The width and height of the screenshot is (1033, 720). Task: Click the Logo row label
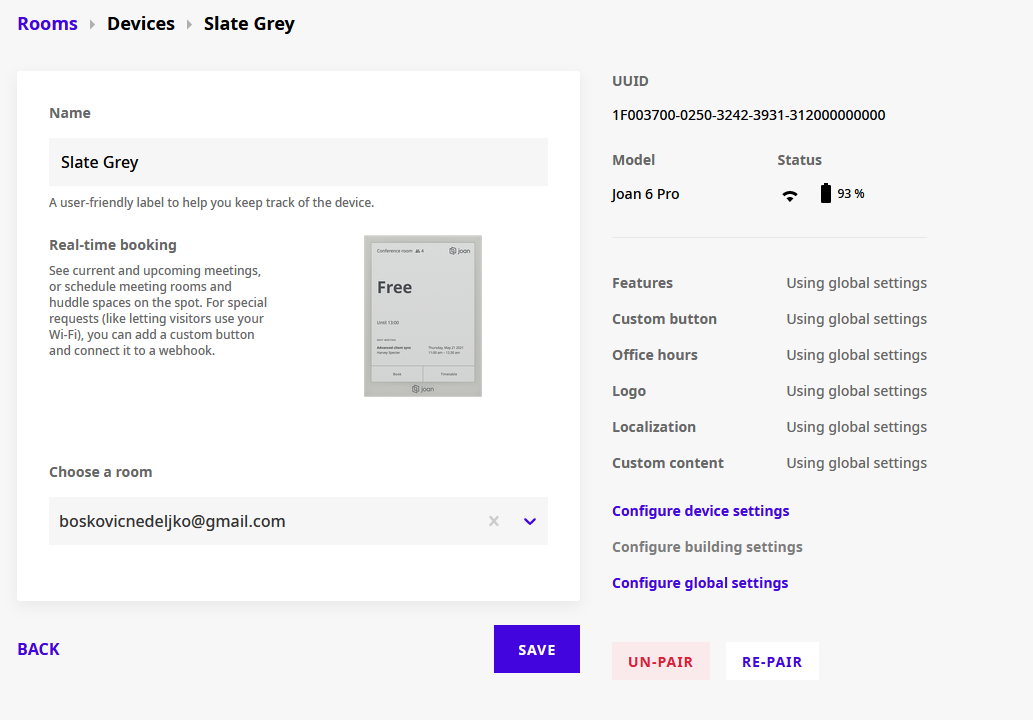(x=628, y=391)
